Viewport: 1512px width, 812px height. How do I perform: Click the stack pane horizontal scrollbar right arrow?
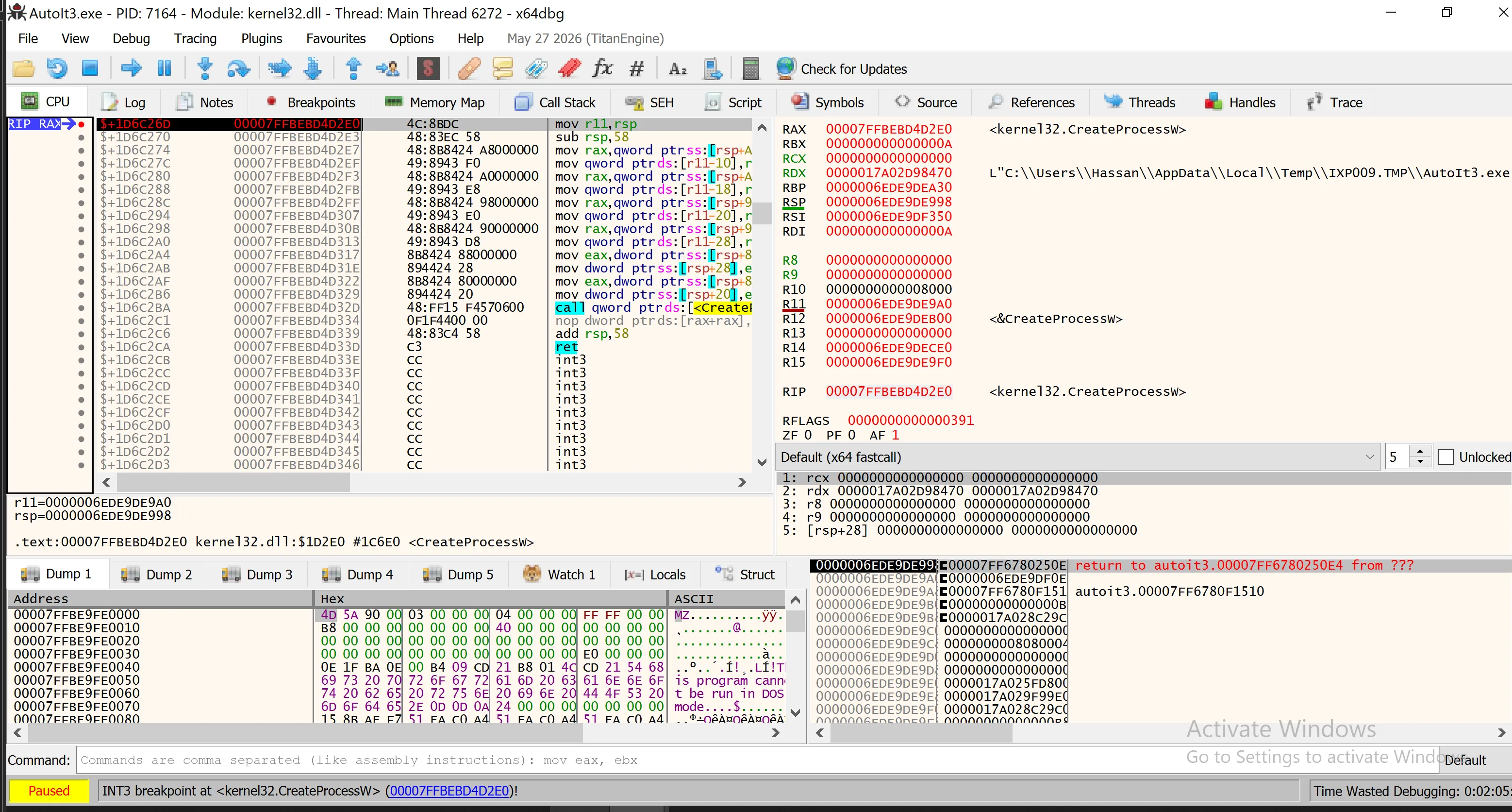pyautogui.click(x=1501, y=733)
